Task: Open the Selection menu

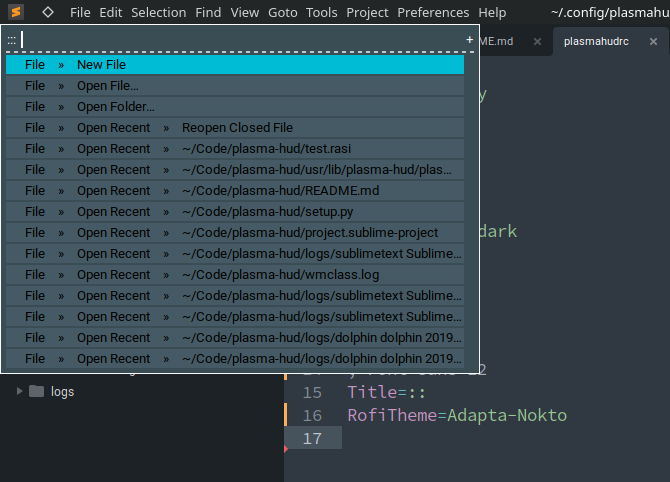Action: point(159,12)
